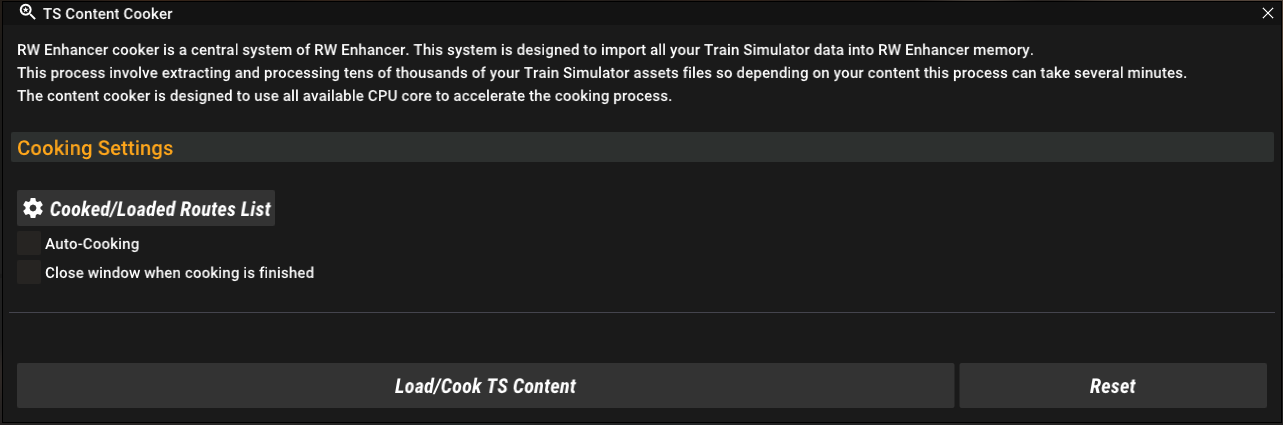Image resolution: width=1283 pixels, height=425 pixels.
Task: Click the empty space right of Routes List button
Action: pos(700,209)
